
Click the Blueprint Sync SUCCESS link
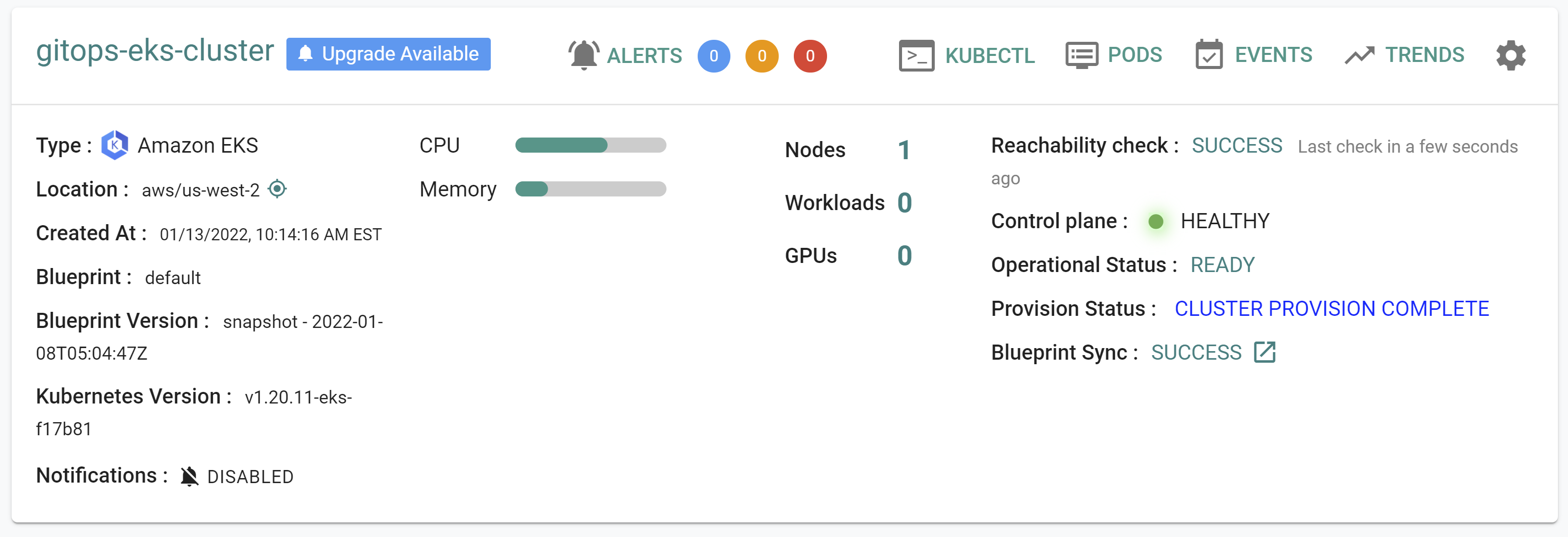1196,353
